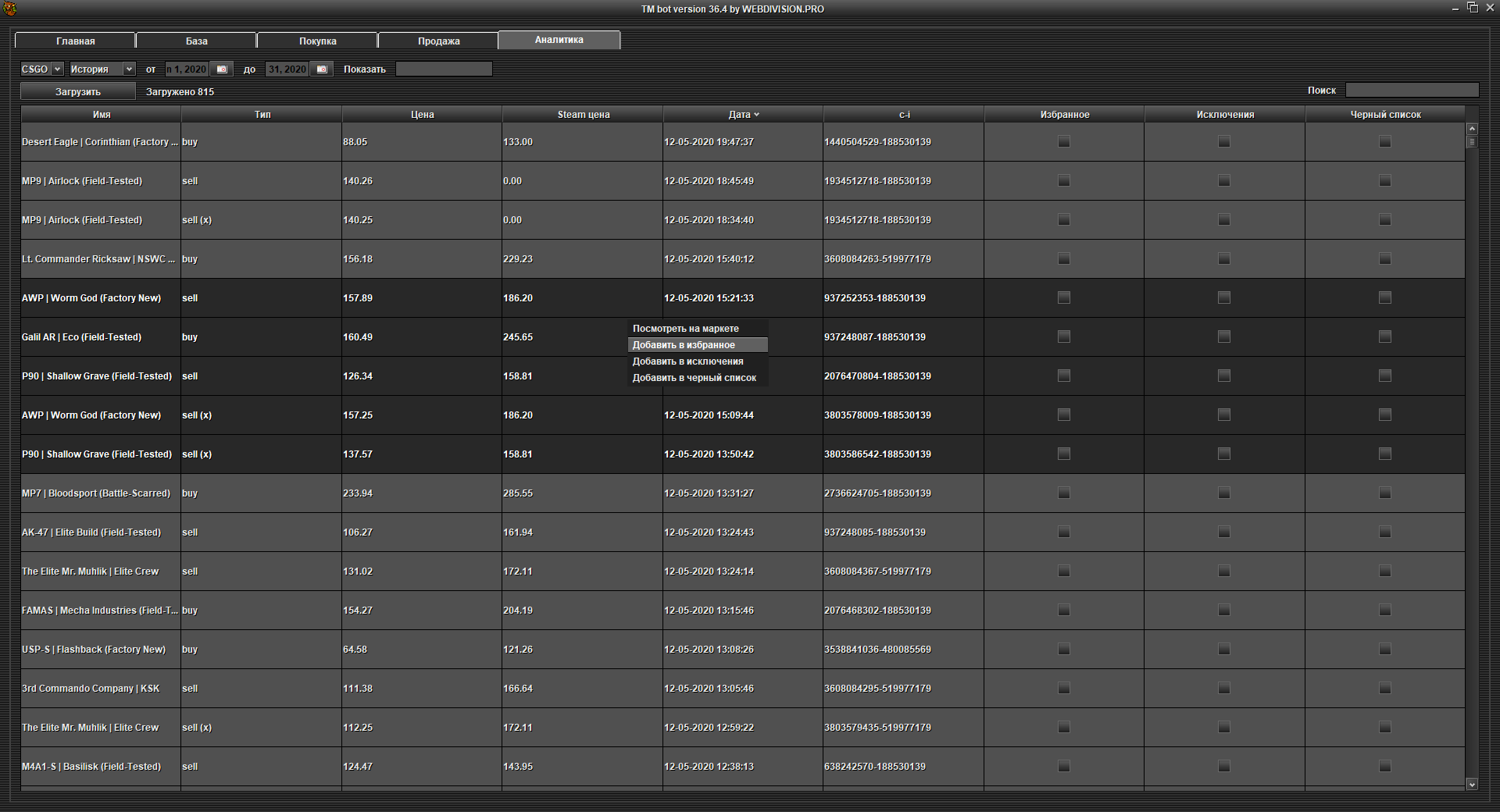Expand the CSGO game dropdown
Screen dimensions: 1500x812
(x=57, y=69)
